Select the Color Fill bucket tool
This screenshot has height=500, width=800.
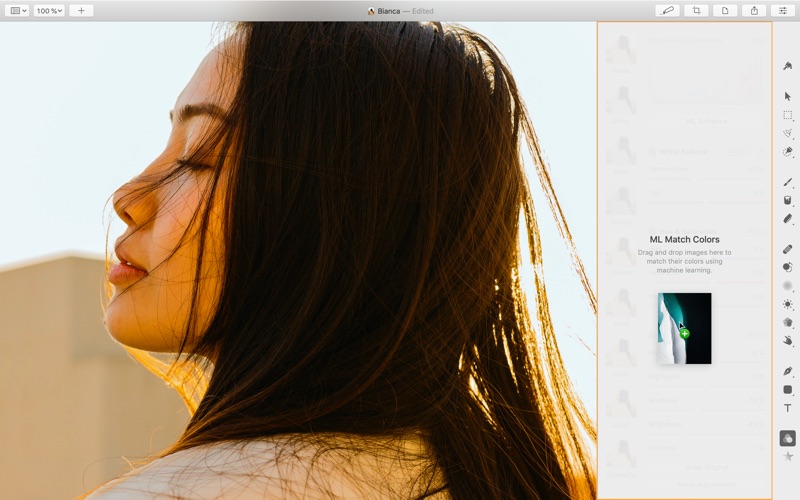point(788,201)
